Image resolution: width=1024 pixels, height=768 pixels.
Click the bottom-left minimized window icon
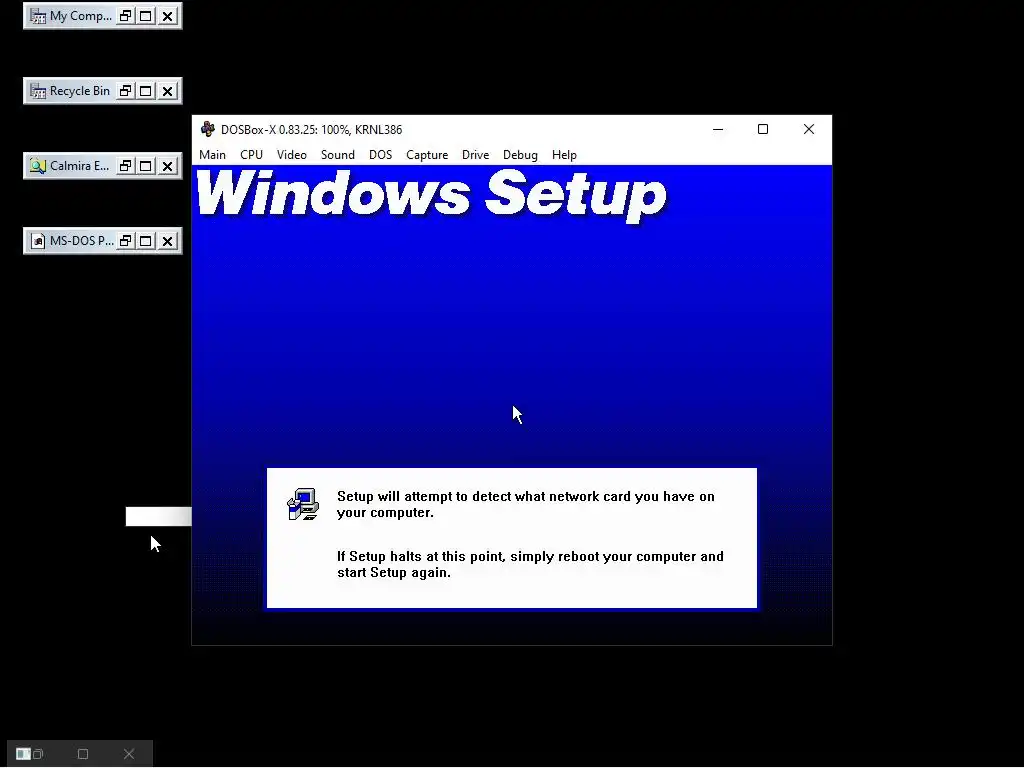24,754
